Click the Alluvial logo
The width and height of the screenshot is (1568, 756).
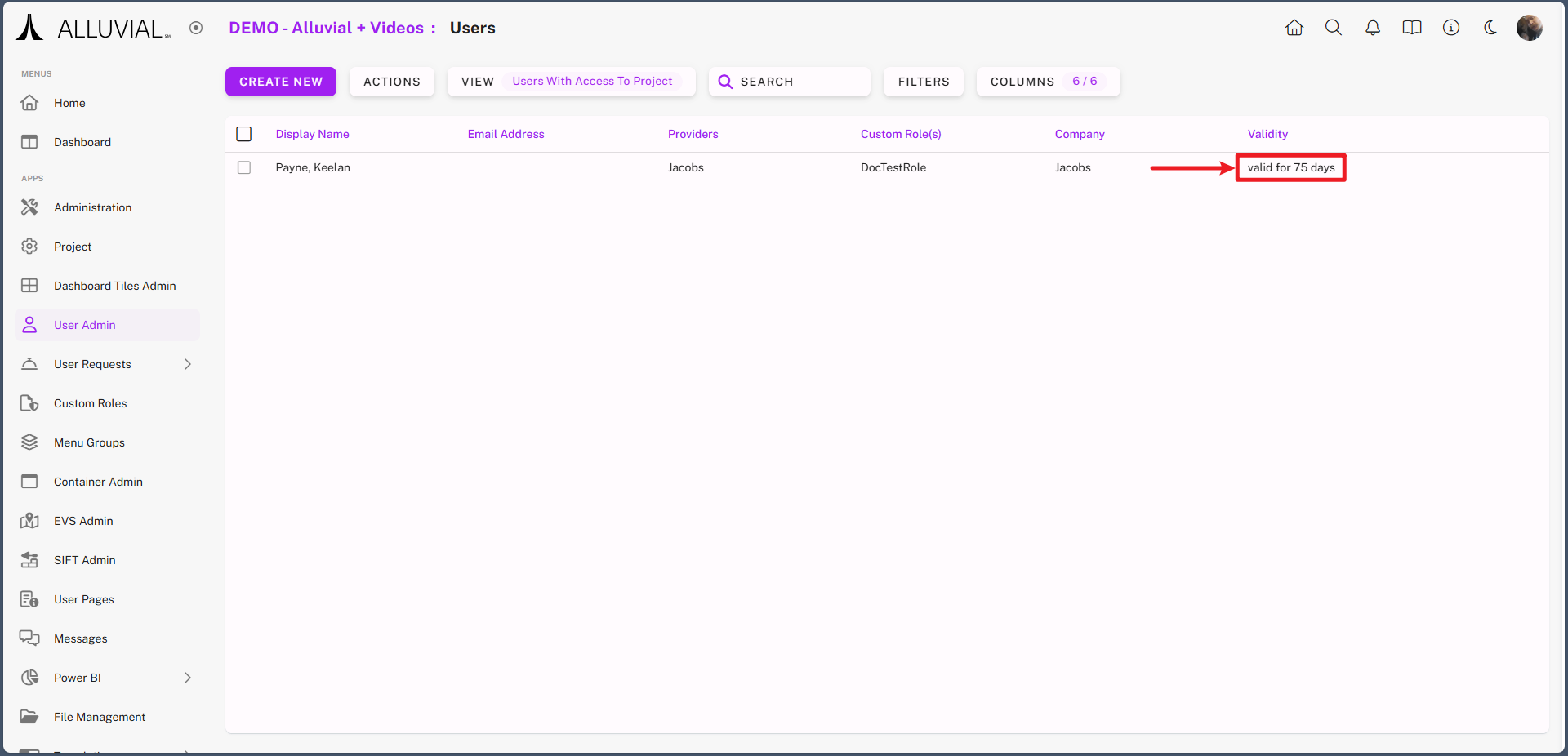pyautogui.click(x=93, y=28)
